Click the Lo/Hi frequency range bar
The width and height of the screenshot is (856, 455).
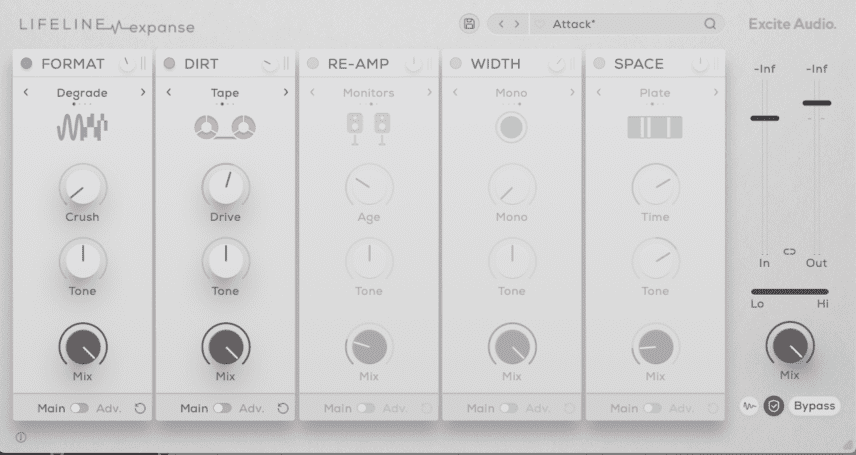coord(789,292)
